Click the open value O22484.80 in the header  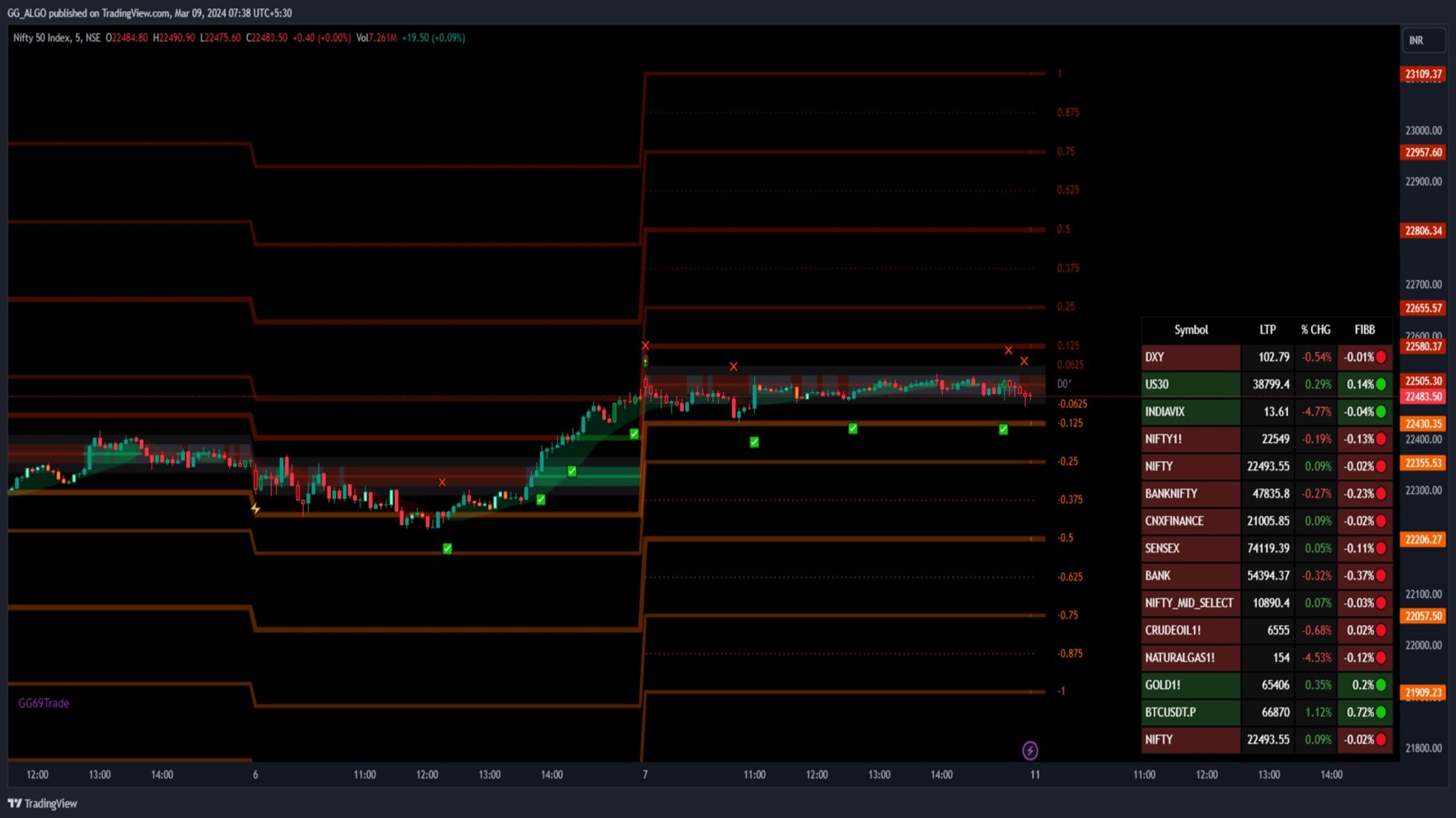coord(127,38)
